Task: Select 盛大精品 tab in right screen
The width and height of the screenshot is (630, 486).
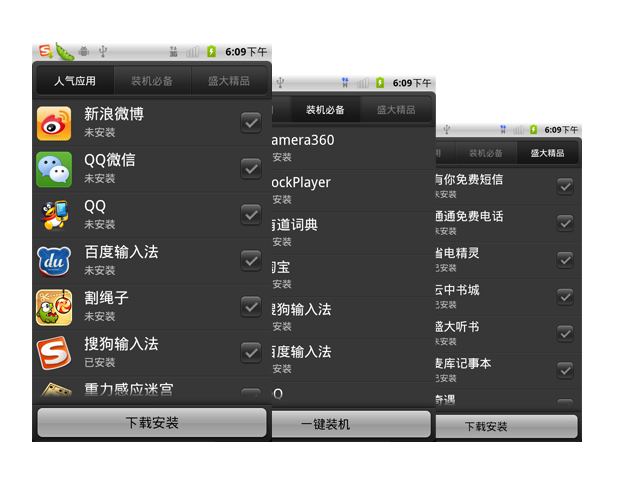Action: (x=547, y=153)
